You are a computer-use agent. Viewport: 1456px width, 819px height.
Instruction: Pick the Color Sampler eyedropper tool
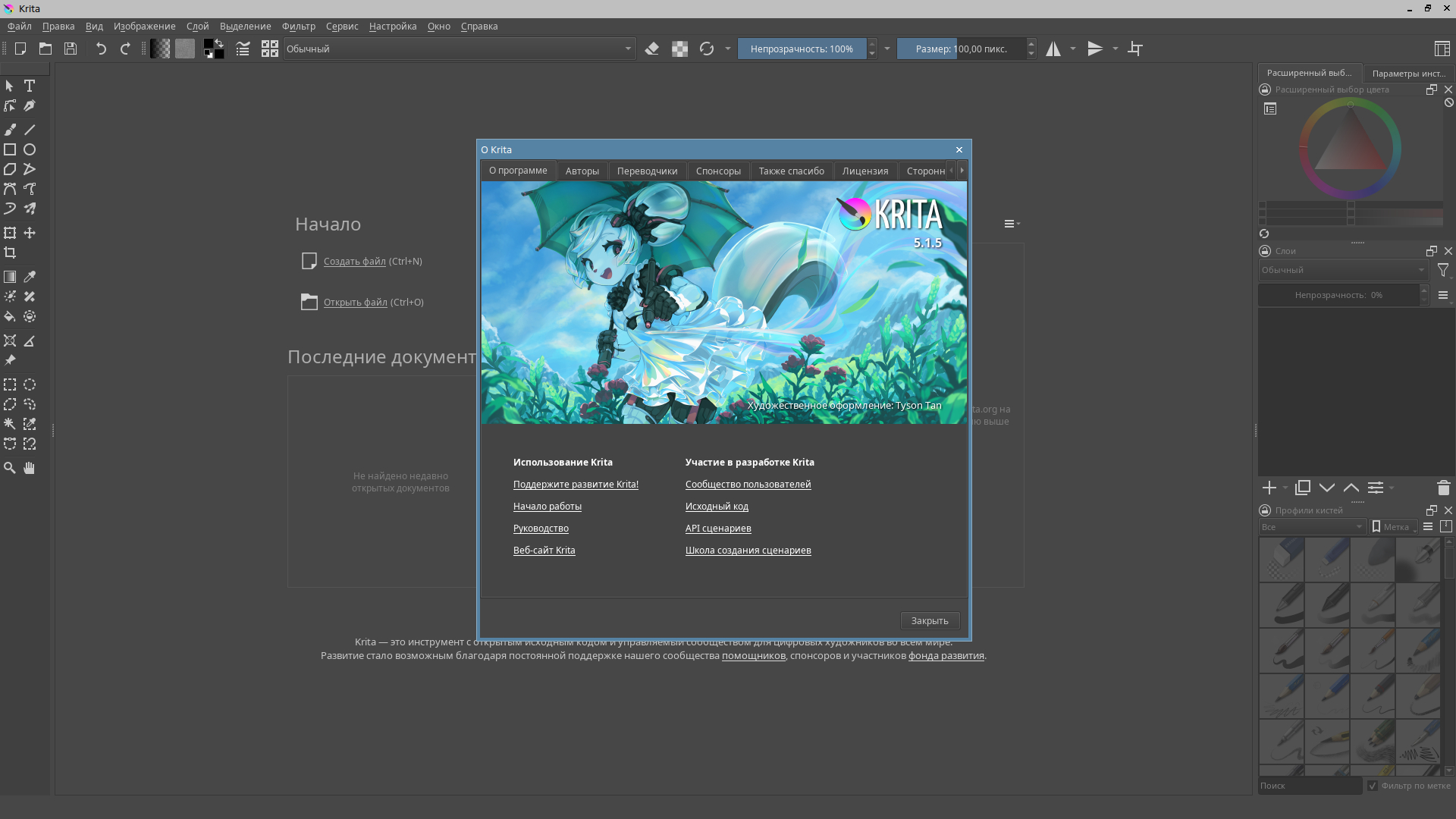coord(30,277)
